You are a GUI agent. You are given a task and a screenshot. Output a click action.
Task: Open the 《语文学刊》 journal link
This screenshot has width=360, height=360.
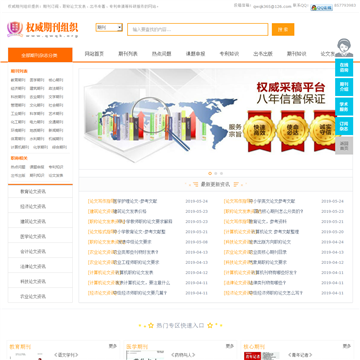(66, 355)
